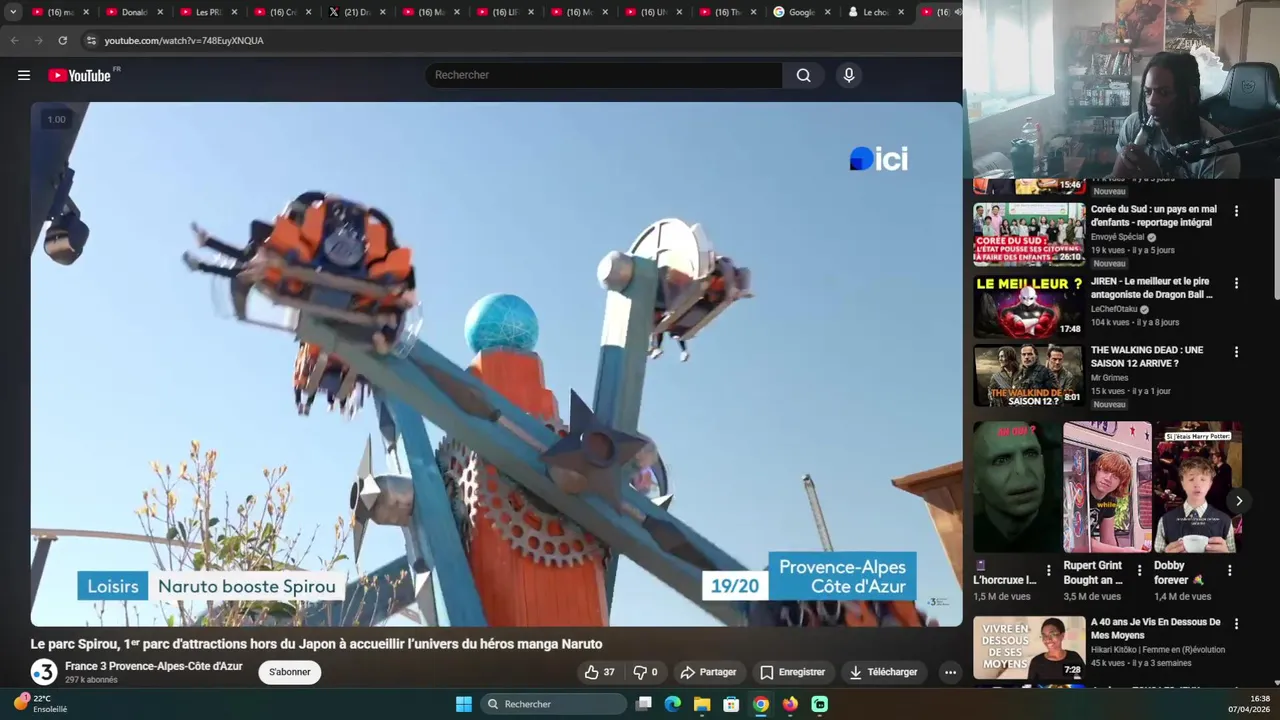Open JIREN Dragon Ball video title

click(1151, 288)
